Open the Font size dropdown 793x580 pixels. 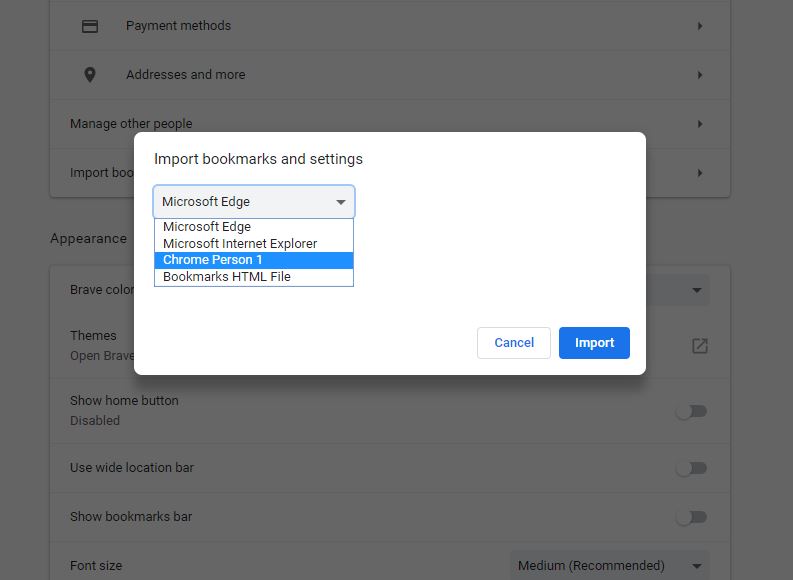coord(609,566)
